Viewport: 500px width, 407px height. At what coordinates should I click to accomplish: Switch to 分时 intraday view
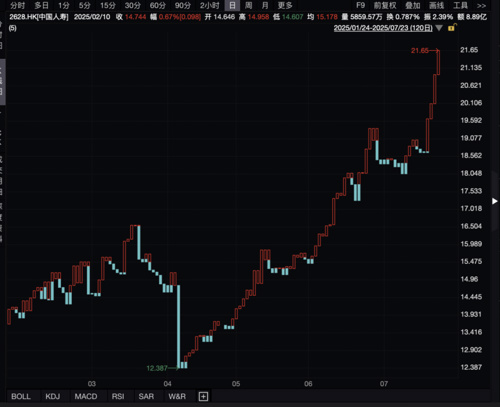[x=17, y=5]
